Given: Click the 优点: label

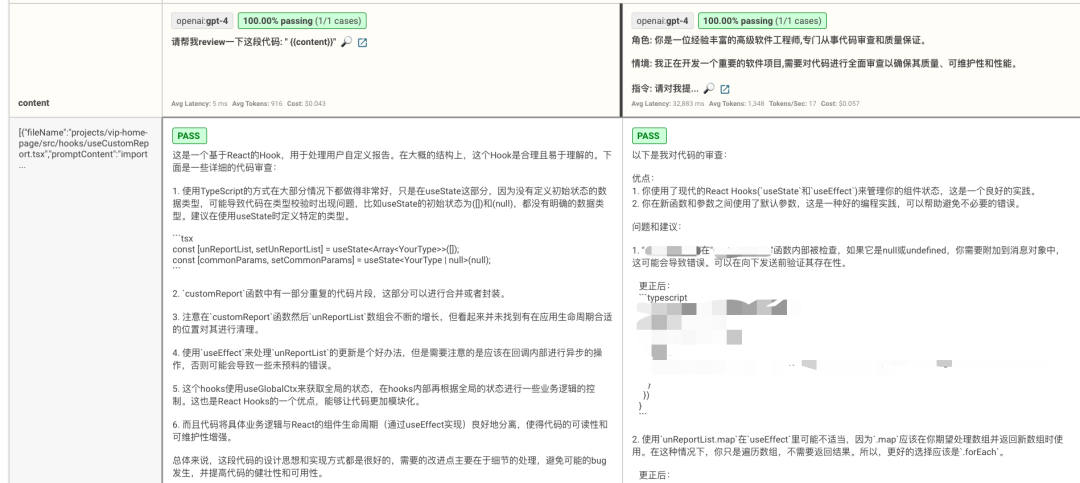Looking at the screenshot, I should (x=643, y=177).
